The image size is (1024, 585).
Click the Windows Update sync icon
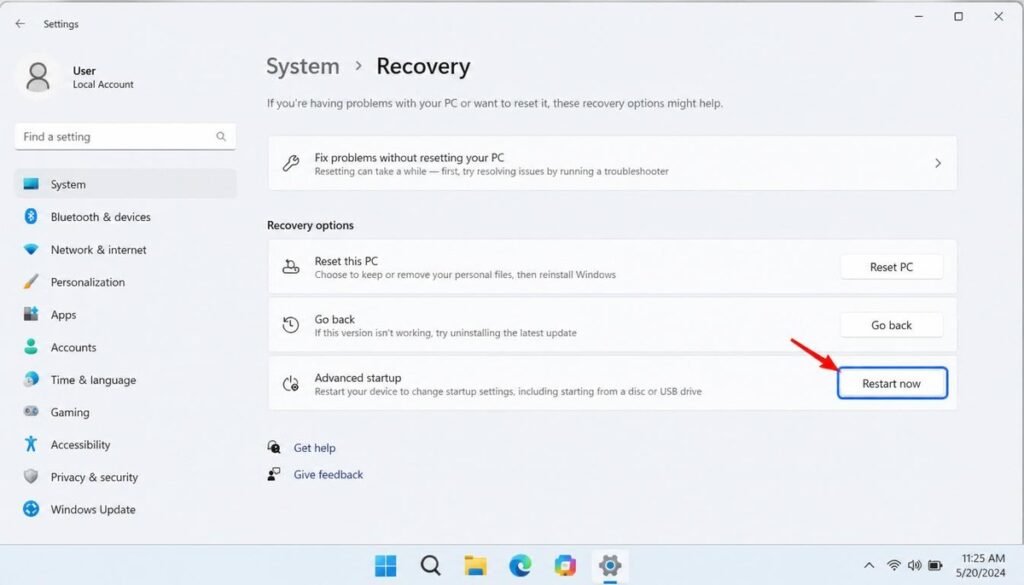point(31,509)
